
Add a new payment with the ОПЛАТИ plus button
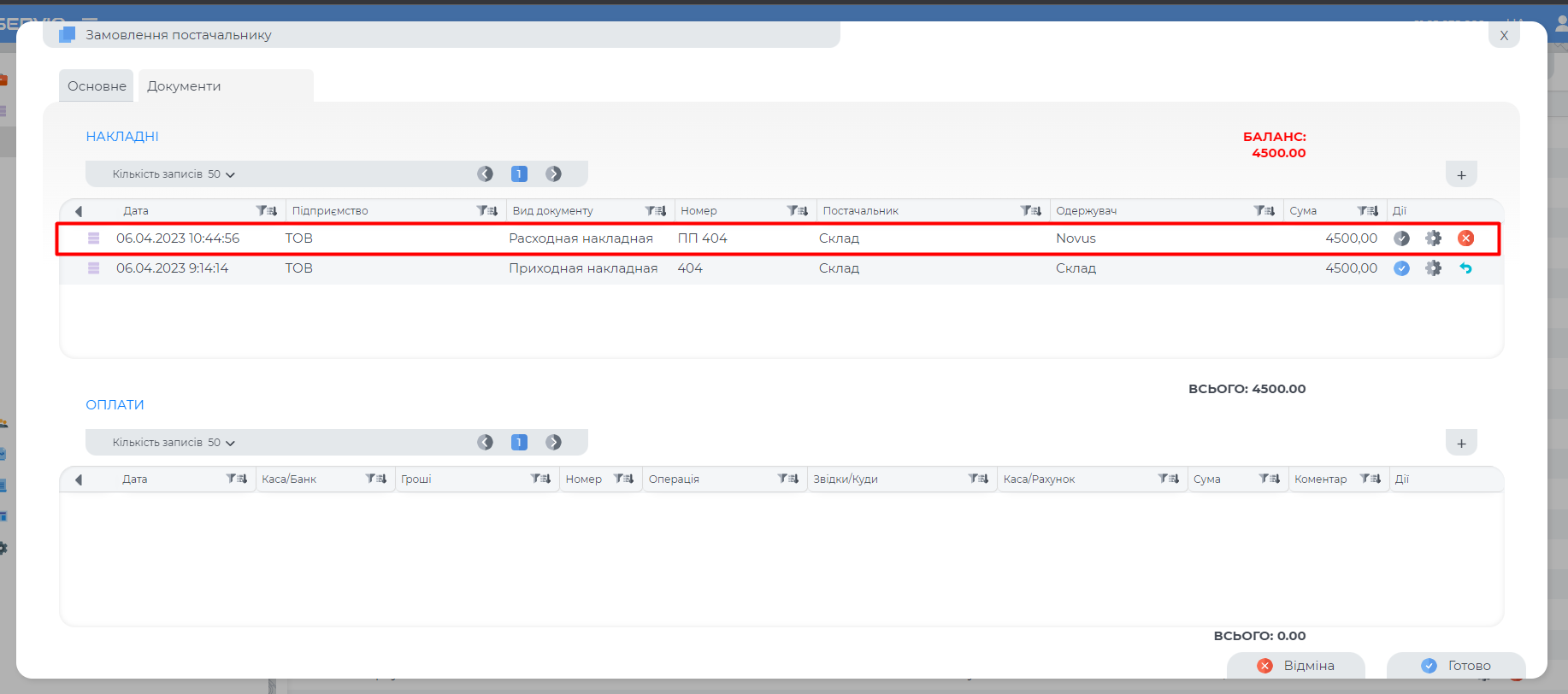pos(1461,443)
